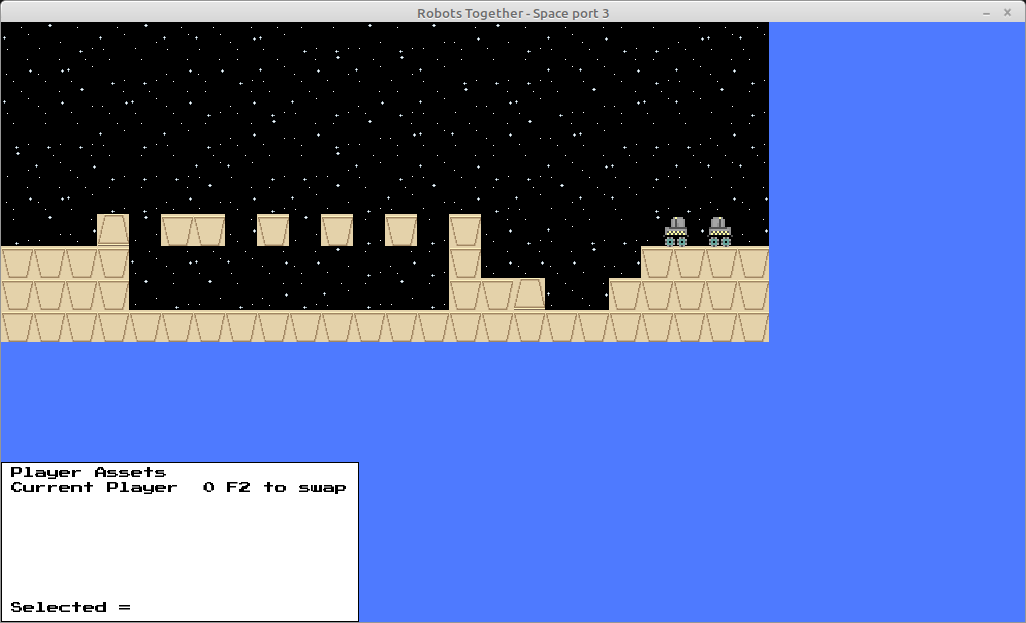The height and width of the screenshot is (623, 1026).
Task: Maximize the Robots Together window
Action: coord(1000,13)
